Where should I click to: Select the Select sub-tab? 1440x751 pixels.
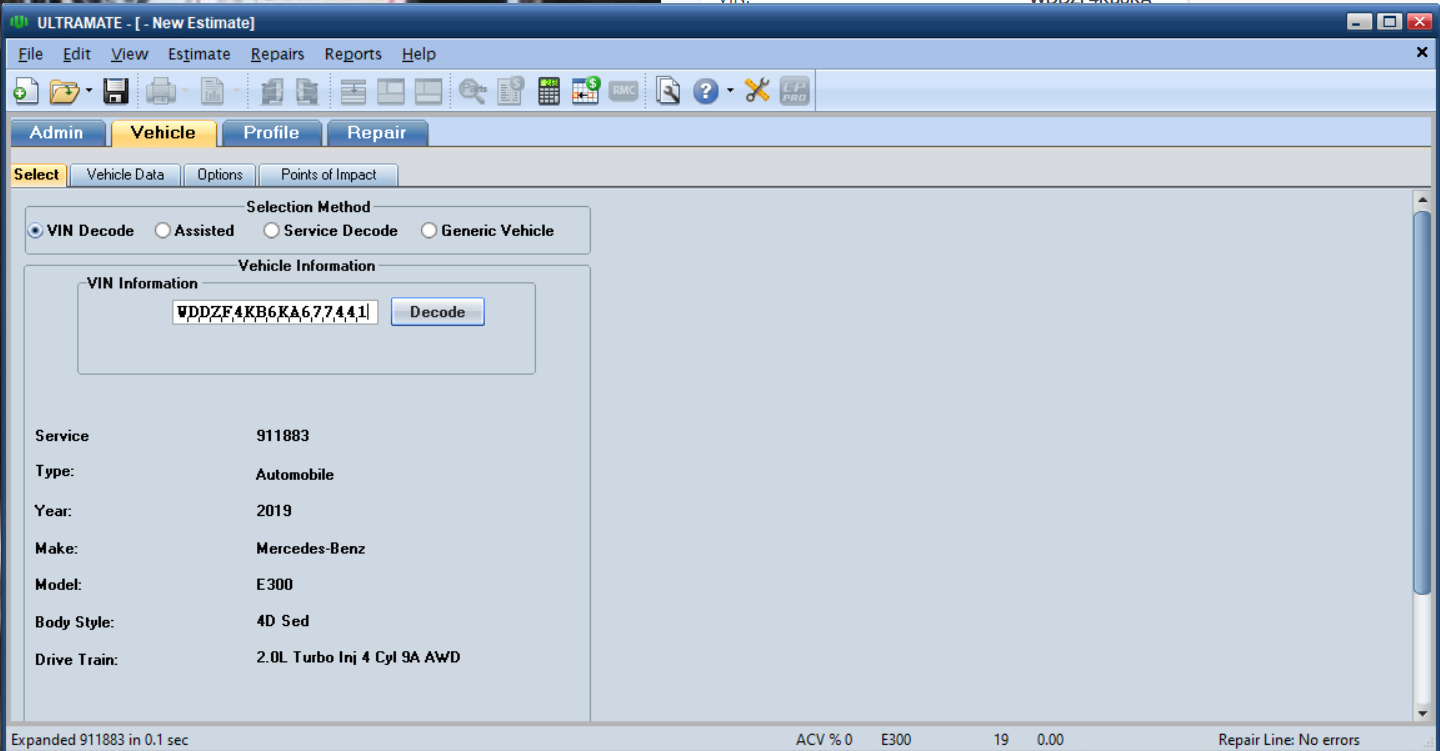point(37,174)
